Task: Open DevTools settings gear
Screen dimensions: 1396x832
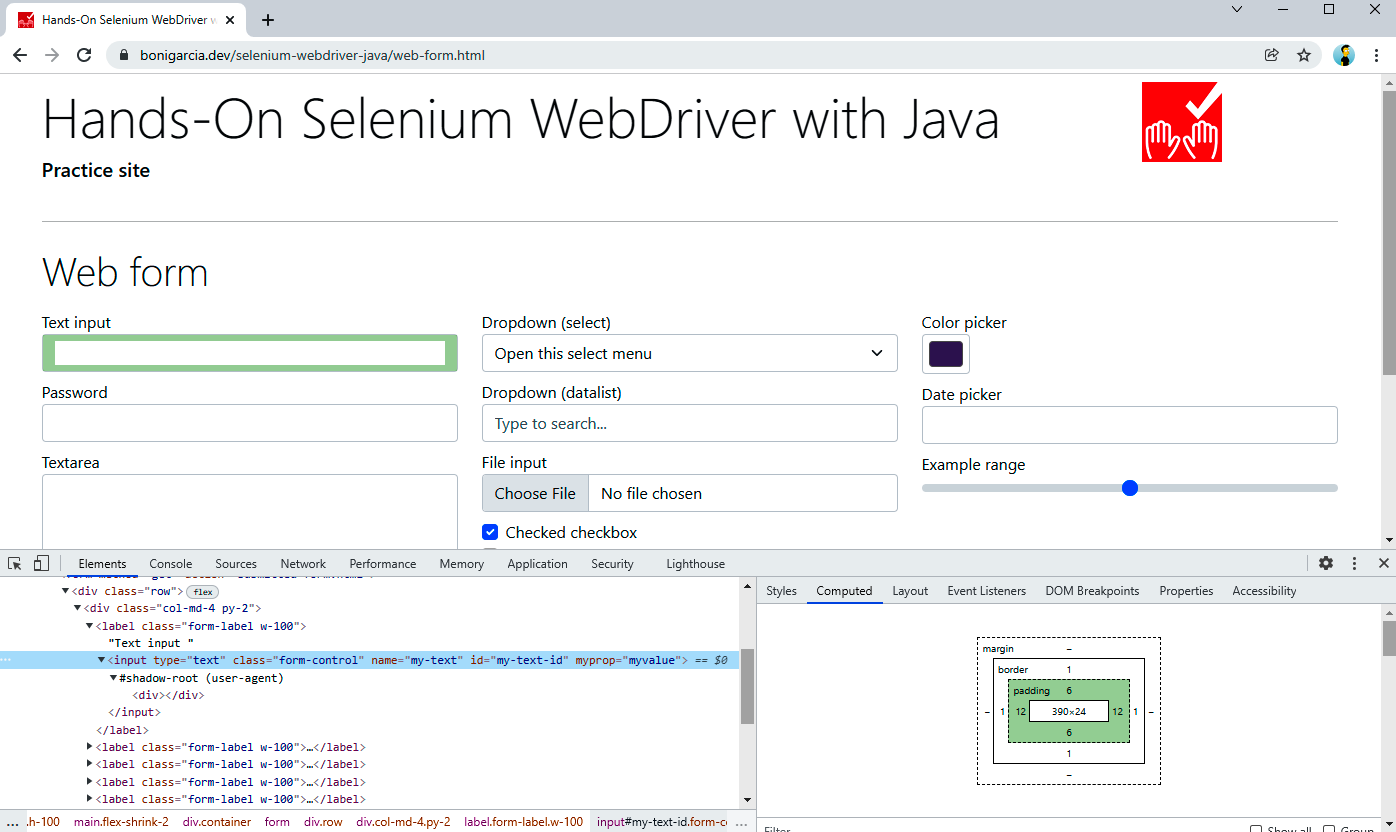Action: click(1326, 564)
